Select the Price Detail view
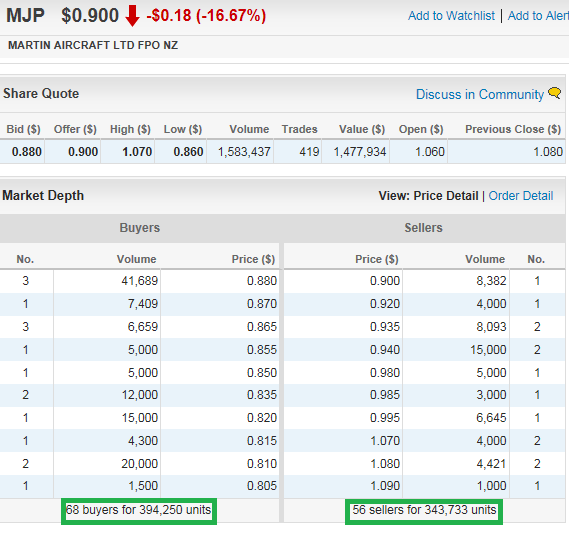Screen dimensions: 569x543 446,196
